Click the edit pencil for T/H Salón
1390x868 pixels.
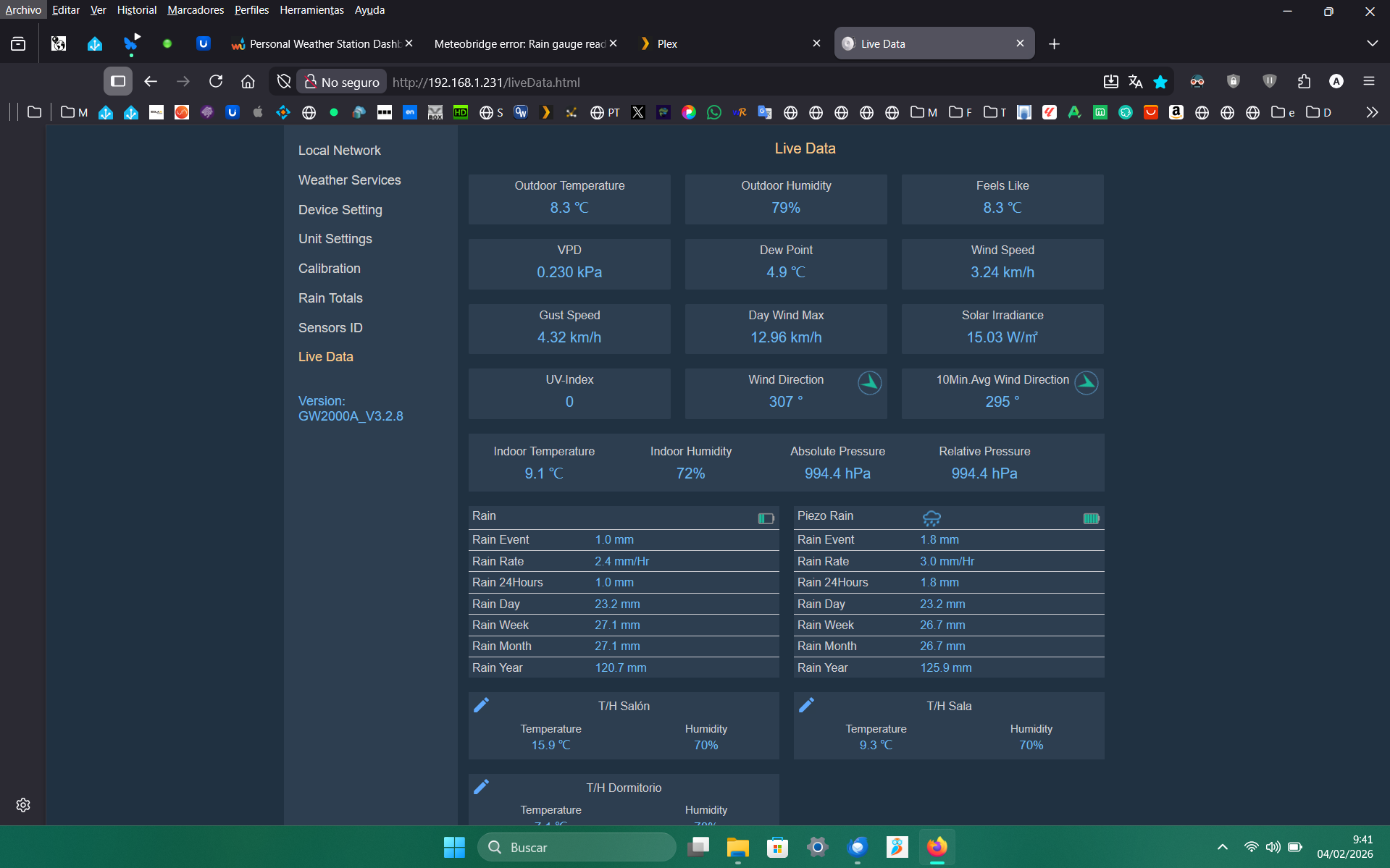pyautogui.click(x=481, y=705)
